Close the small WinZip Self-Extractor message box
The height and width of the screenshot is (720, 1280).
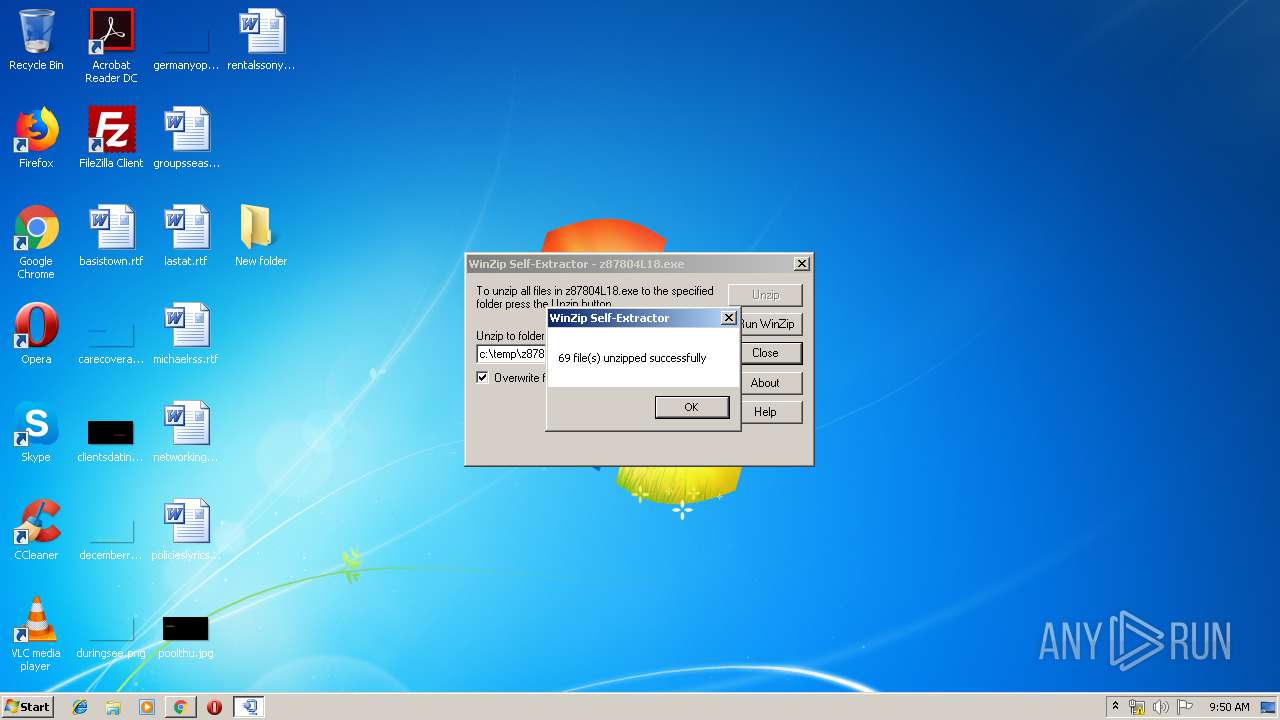coord(729,318)
